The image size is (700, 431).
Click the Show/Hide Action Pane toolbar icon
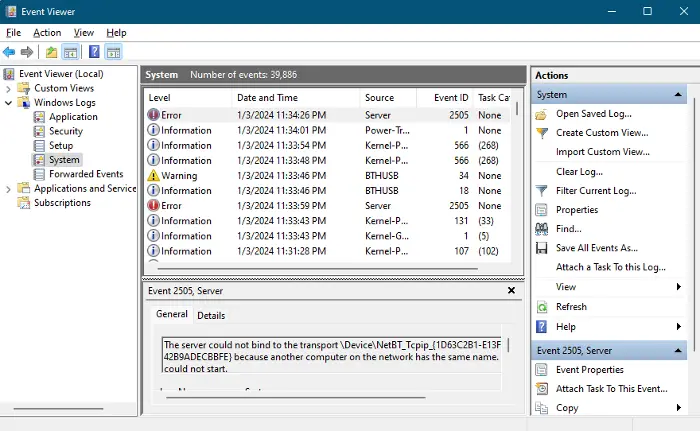(113, 52)
